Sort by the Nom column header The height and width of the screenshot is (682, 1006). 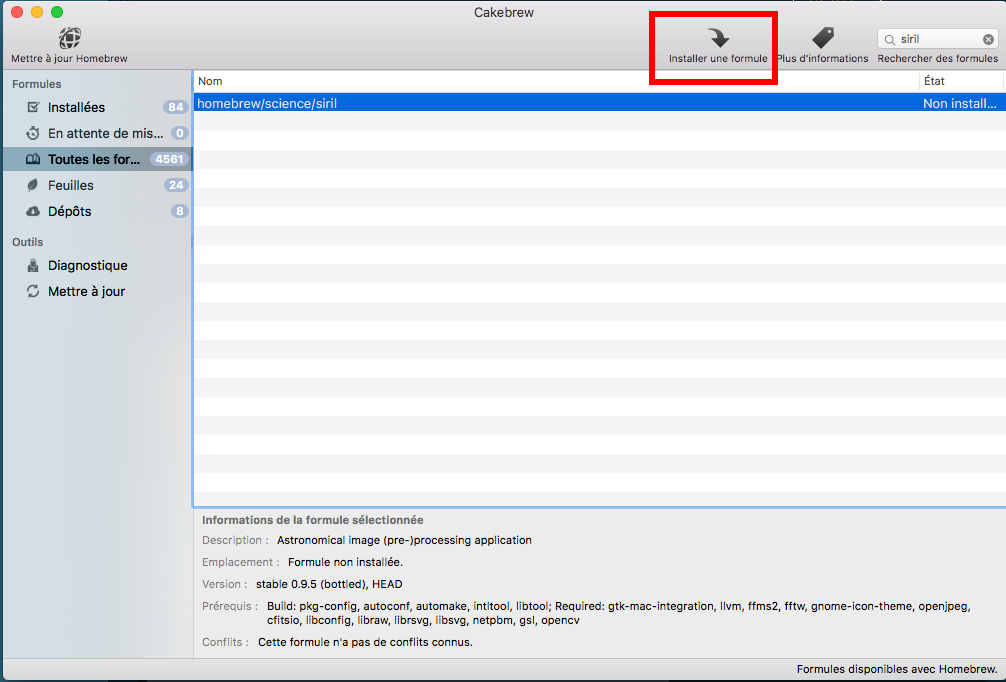pyautogui.click(x=555, y=81)
